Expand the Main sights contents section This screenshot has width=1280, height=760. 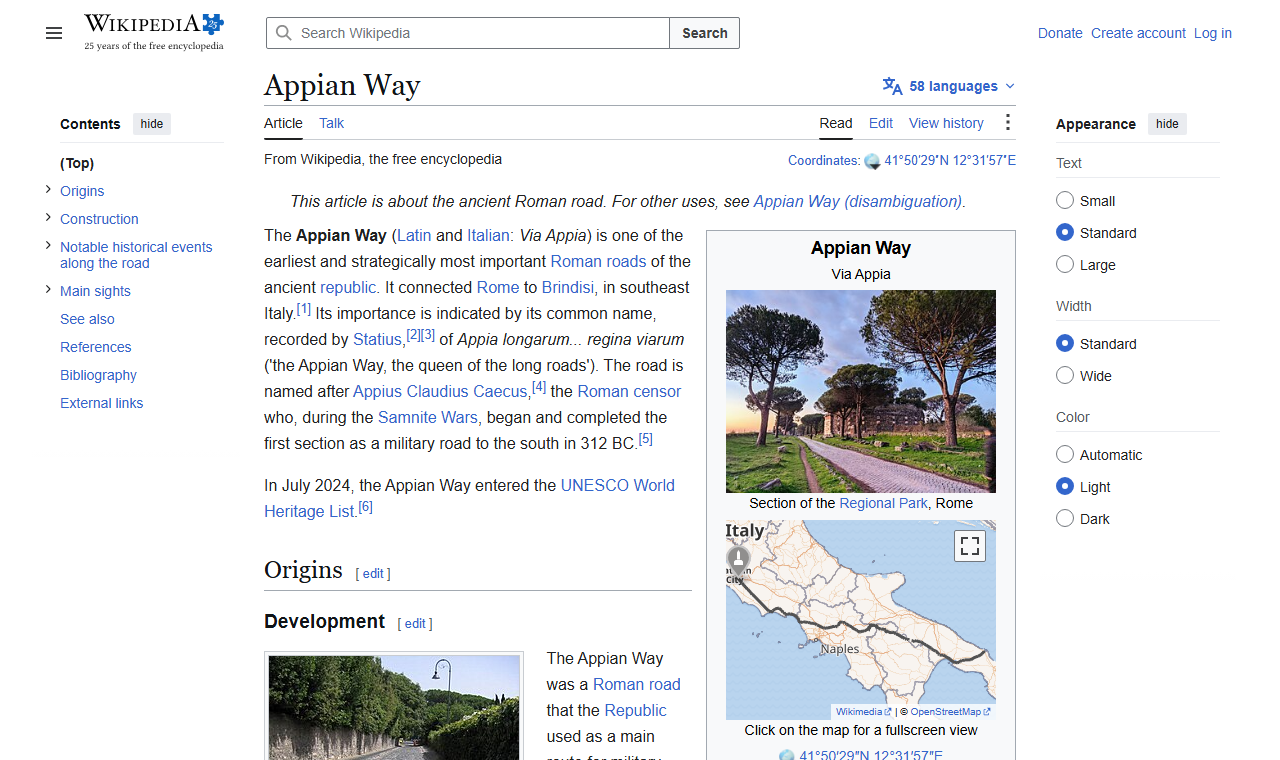pyautogui.click(x=48, y=289)
